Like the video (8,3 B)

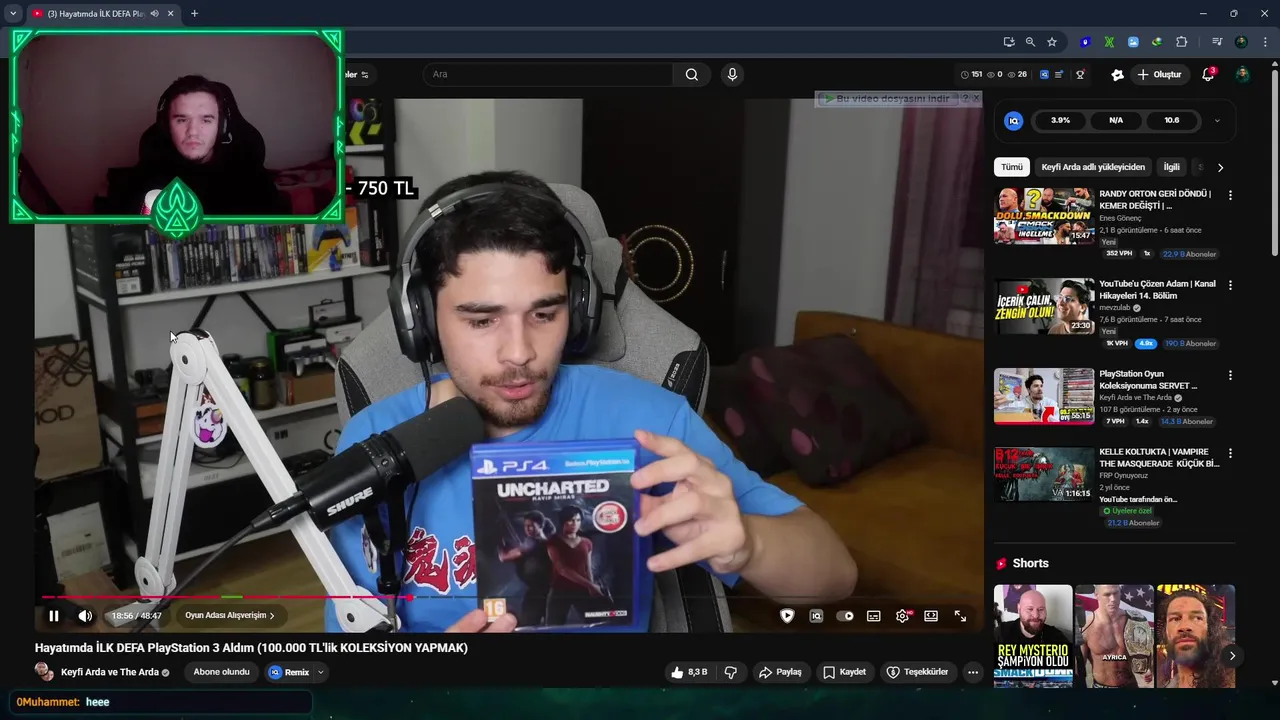click(x=690, y=672)
